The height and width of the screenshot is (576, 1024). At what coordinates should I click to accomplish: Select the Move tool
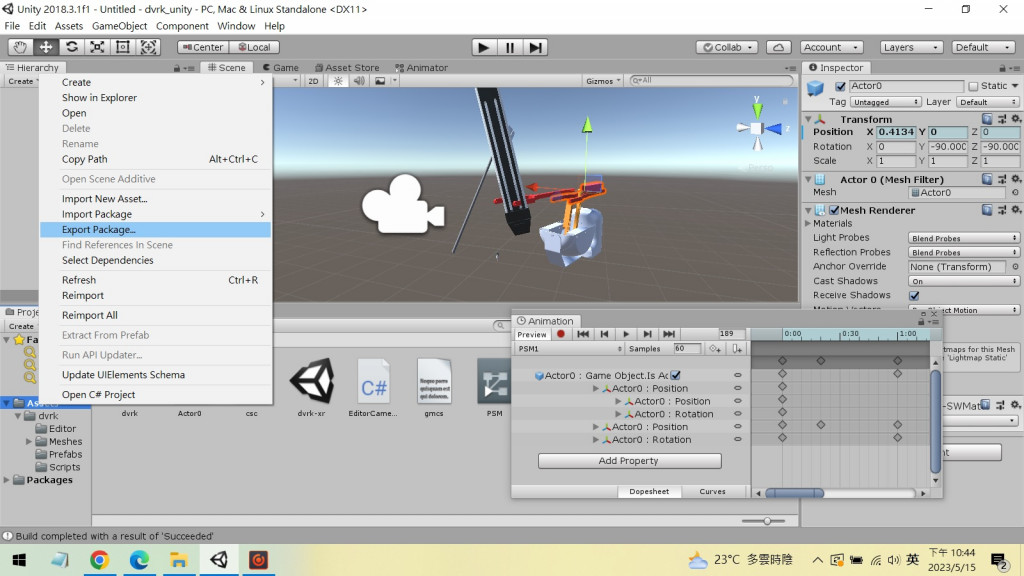[x=46, y=47]
